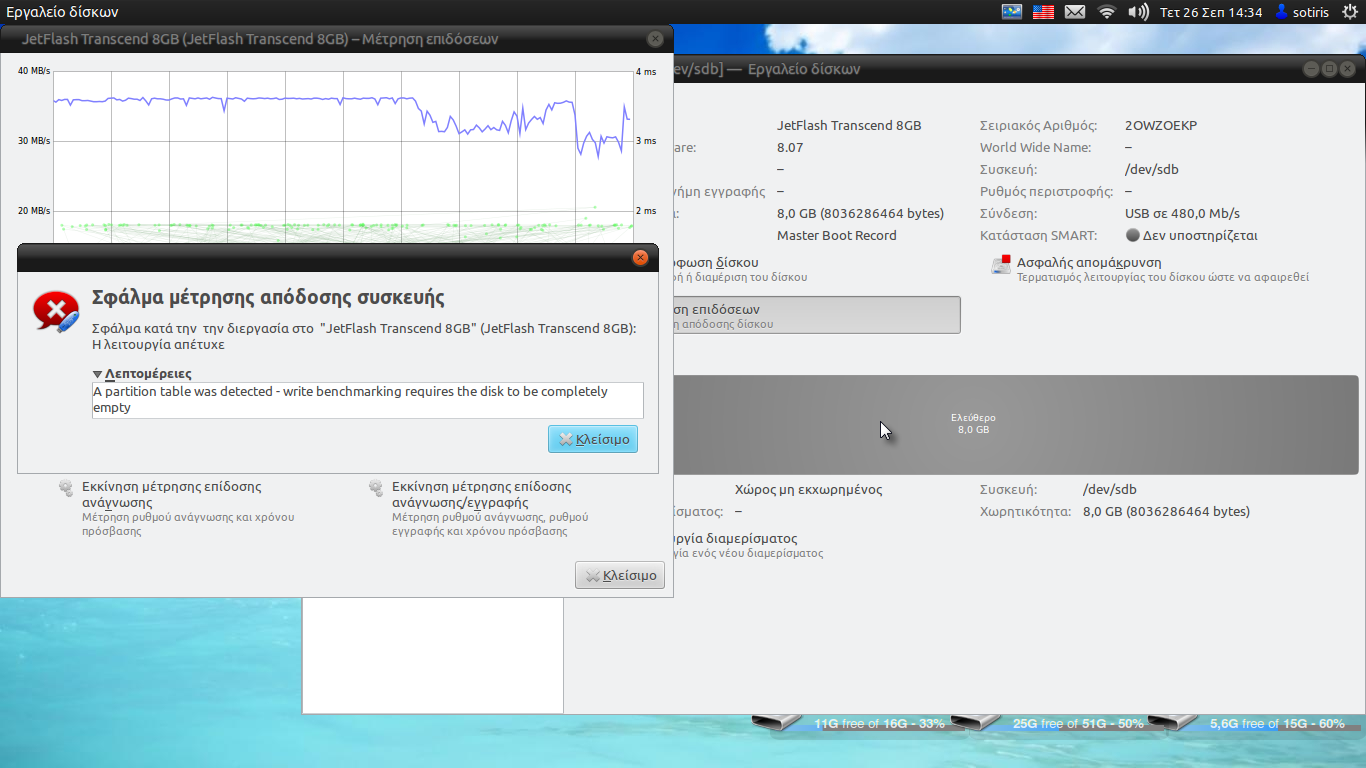Viewport: 1366px width, 768px height.
Task: Start the read/write benchmark (ανάγνωσης/εγγραφής)
Action: (x=481, y=494)
